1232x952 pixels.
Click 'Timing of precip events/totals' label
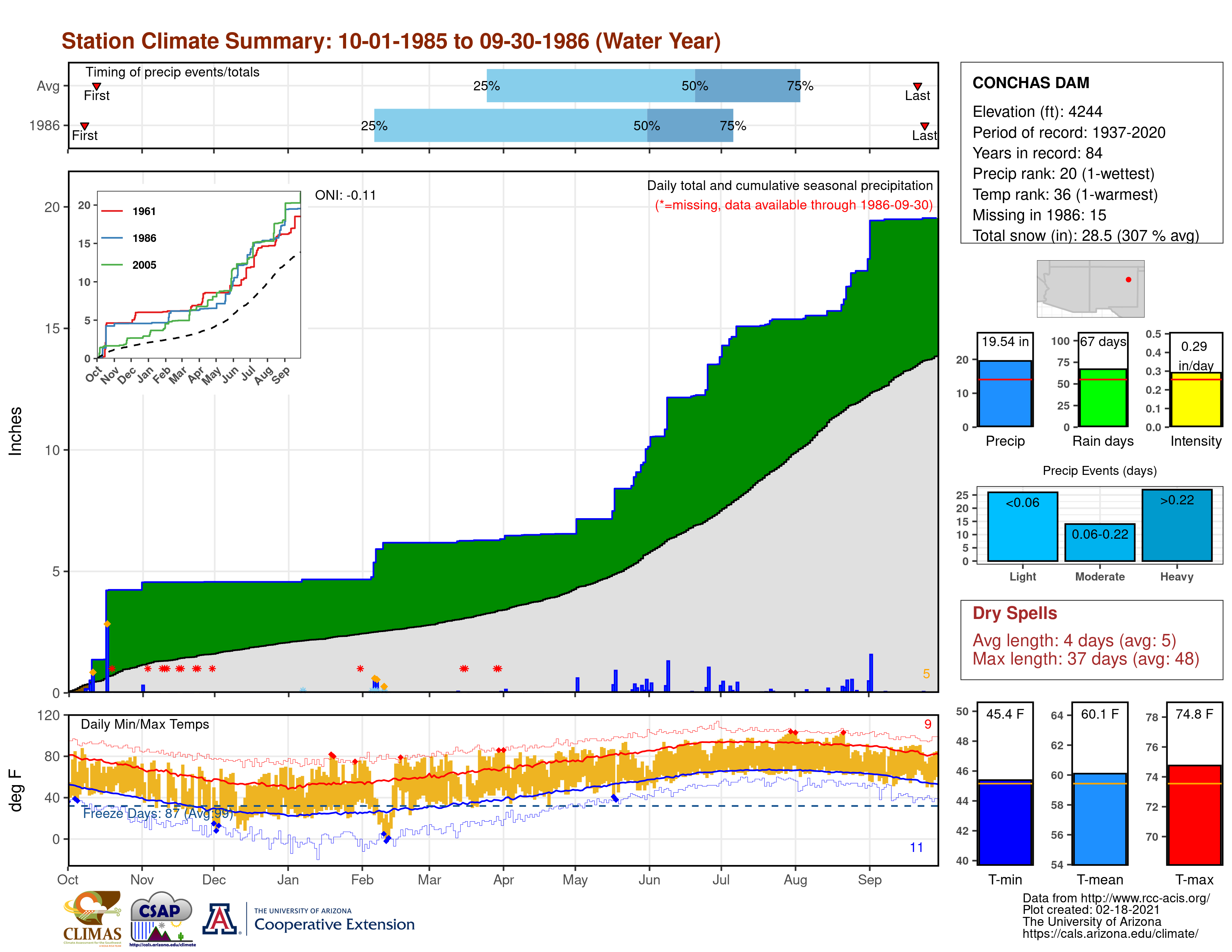pos(172,72)
